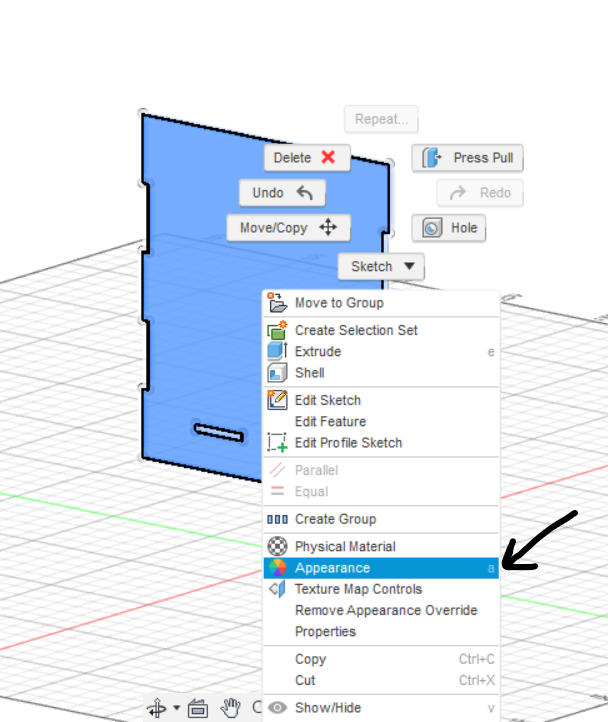Viewport: 608px width, 722px height.
Task: Open Properties from context menu
Action: click(x=381, y=631)
